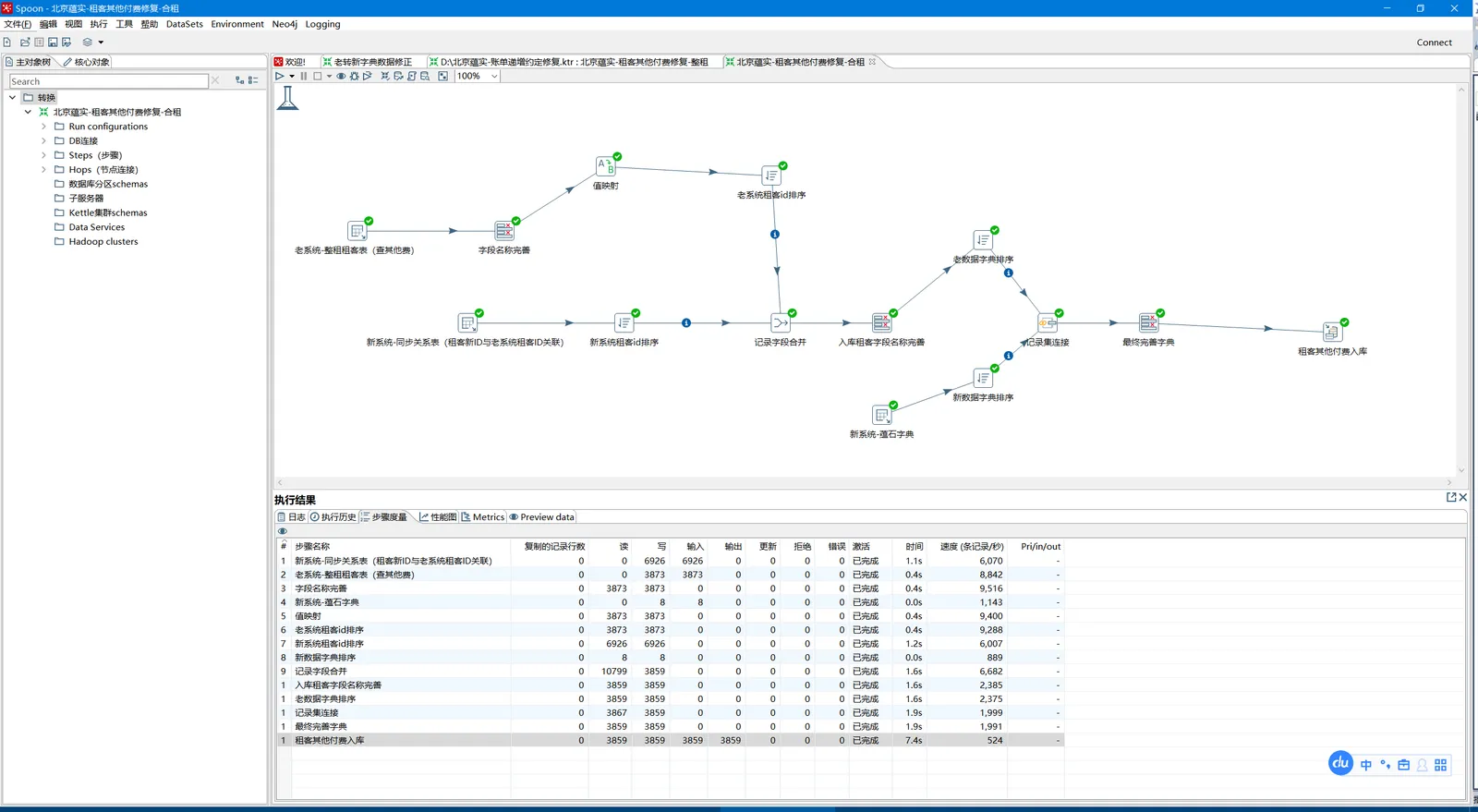Open the run options dropdown arrow
Viewport: 1478px width, 812px height.
[292, 76]
